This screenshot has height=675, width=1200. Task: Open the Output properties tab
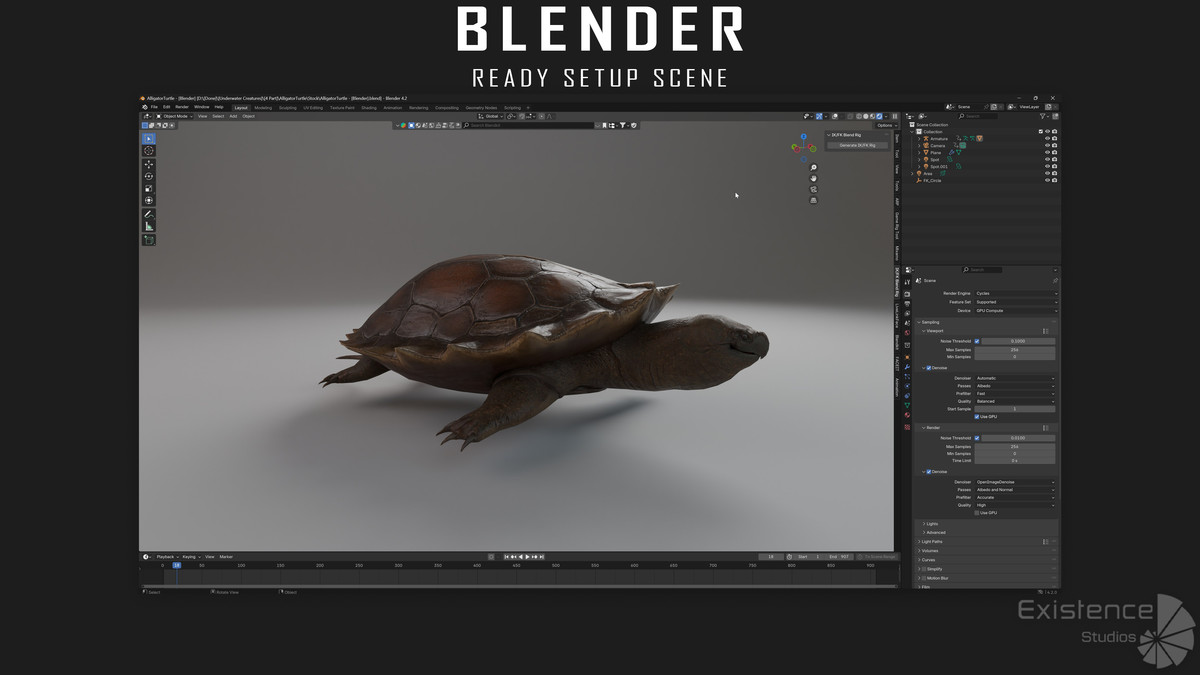pos(907,304)
